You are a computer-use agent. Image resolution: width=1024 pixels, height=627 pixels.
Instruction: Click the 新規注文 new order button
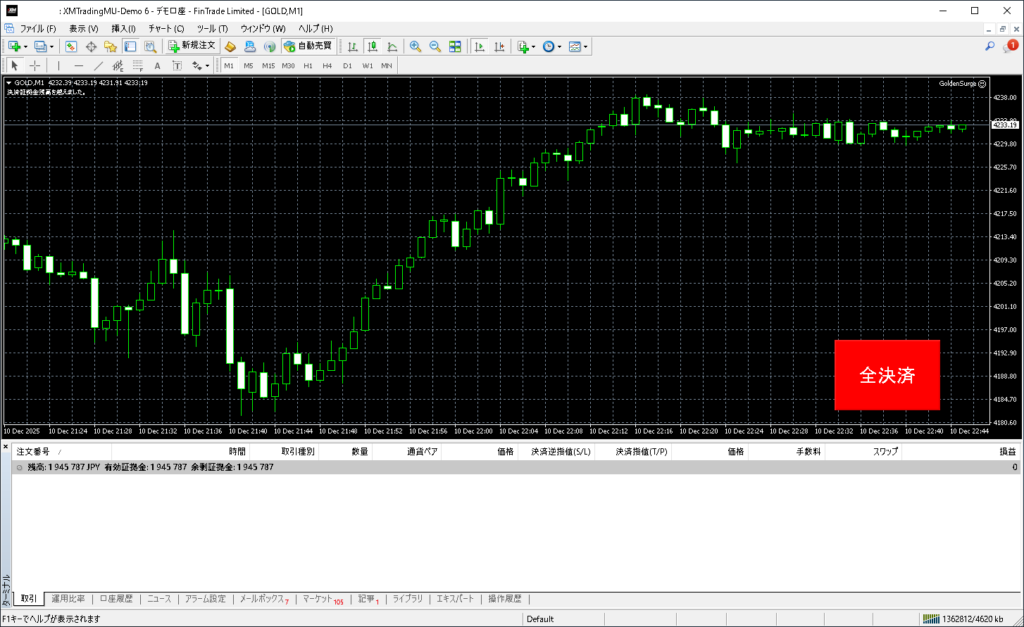[x=191, y=46]
